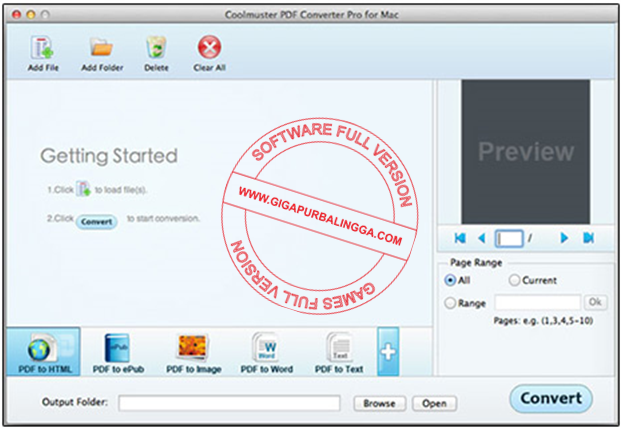Viewport: 621px width, 428px height.
Task: Click the Browse button
Action: 379,403
